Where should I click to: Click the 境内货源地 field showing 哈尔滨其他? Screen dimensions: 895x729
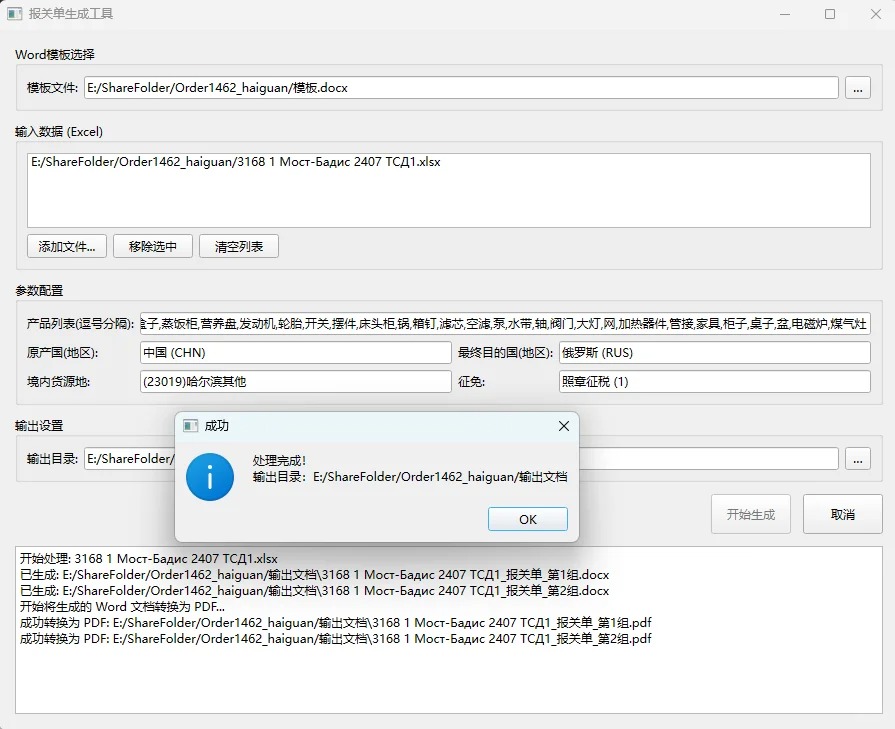point(290,381)
